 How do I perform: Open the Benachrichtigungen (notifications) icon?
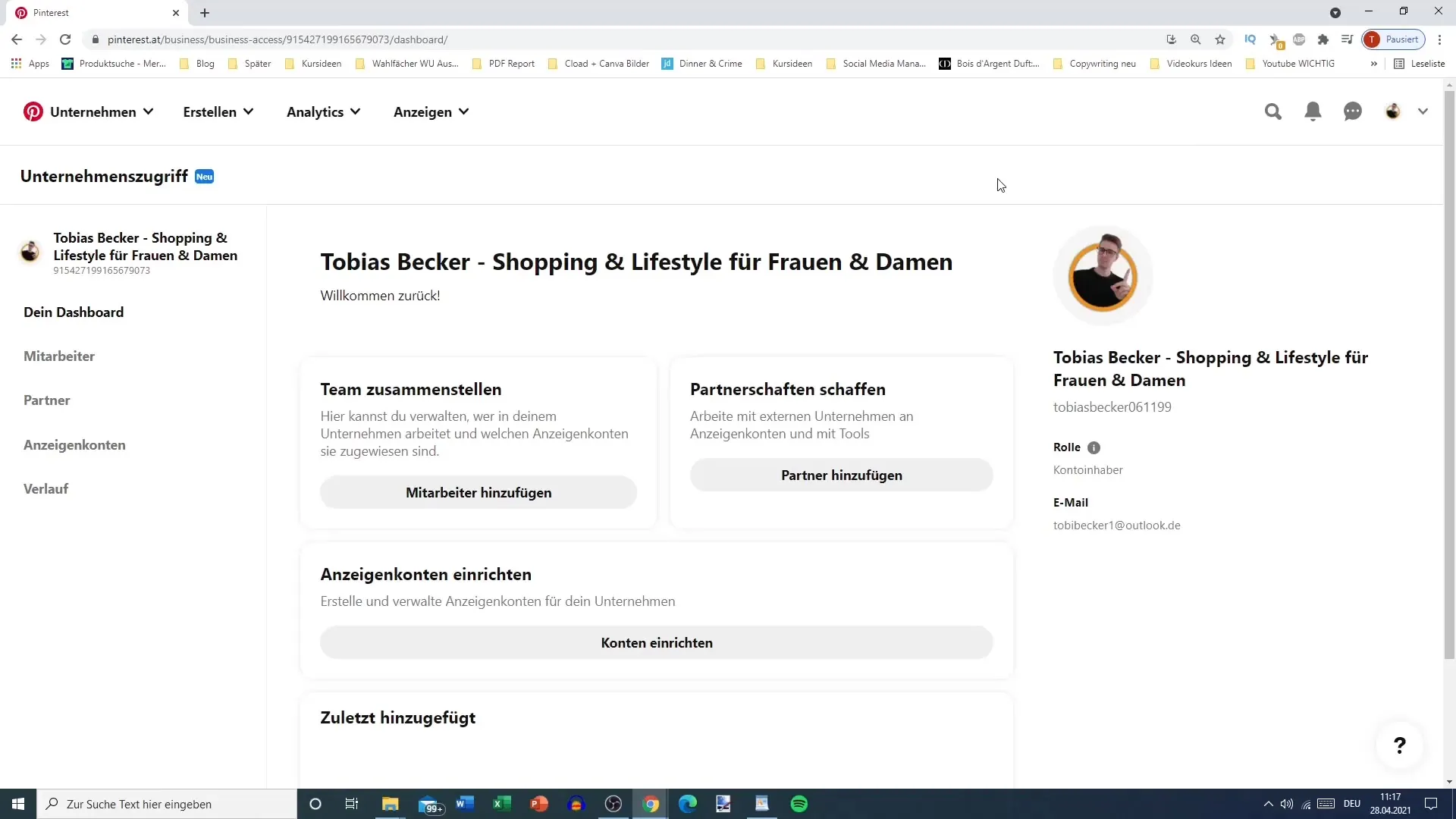coord(1314,111)
